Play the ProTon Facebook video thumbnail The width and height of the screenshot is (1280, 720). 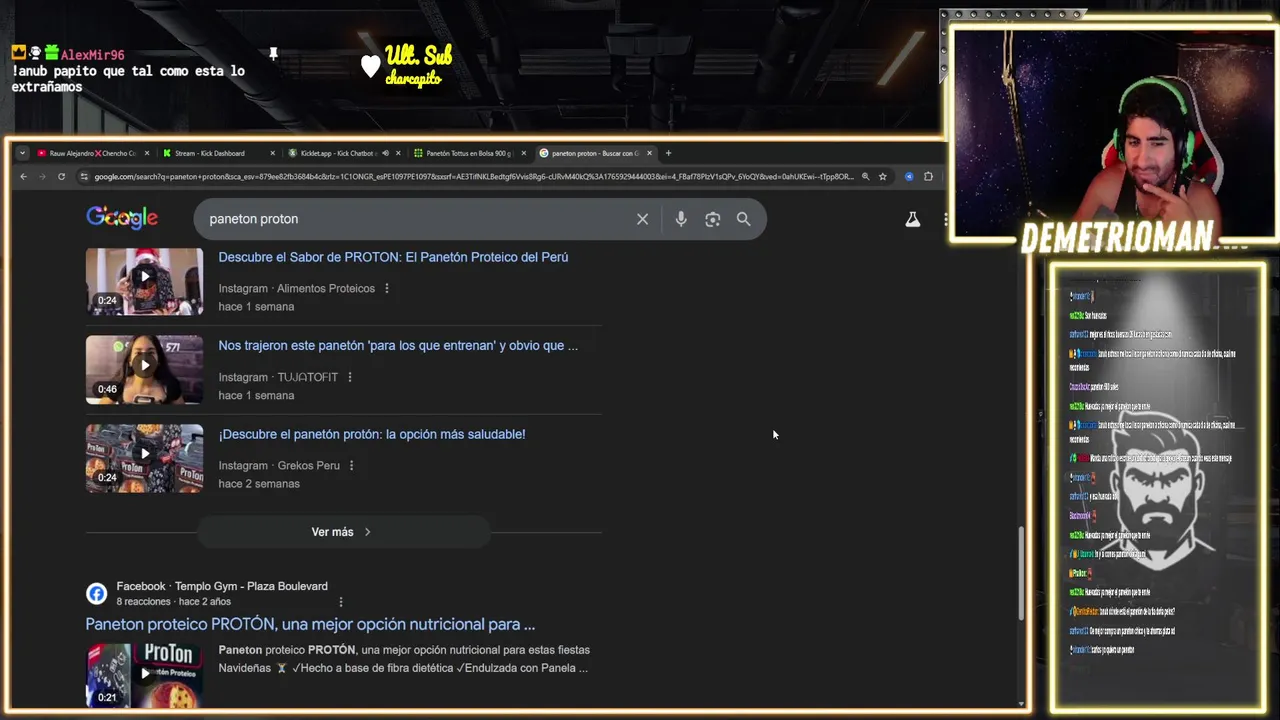point(144,675)
